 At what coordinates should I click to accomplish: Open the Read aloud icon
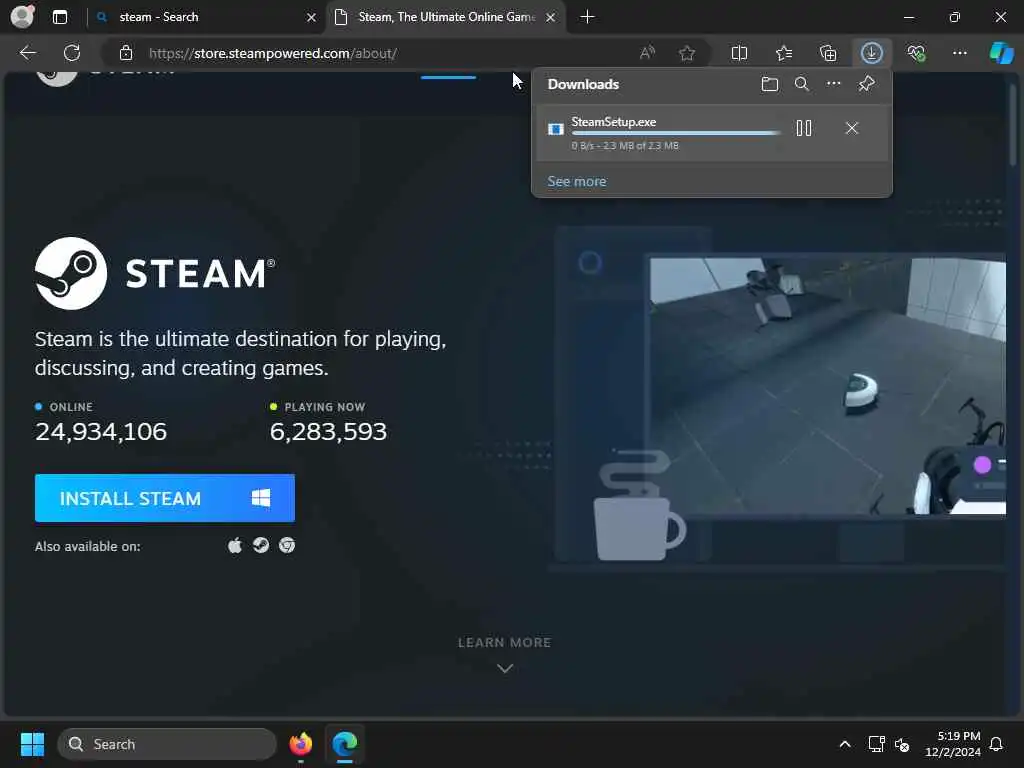pos(647,54)
